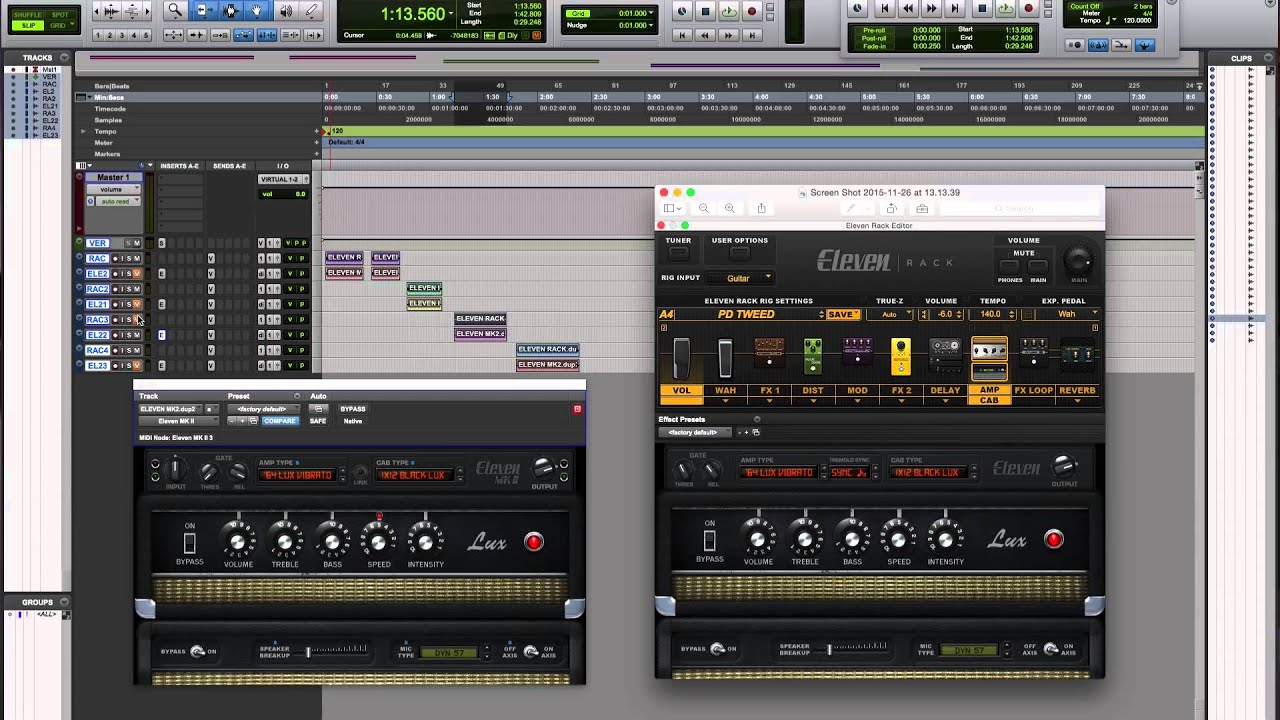Click the COMPARE button in the Eleven MK II plugin header
The width and height of the screenshot is (1280, 720).
click(x=280, y=421)
